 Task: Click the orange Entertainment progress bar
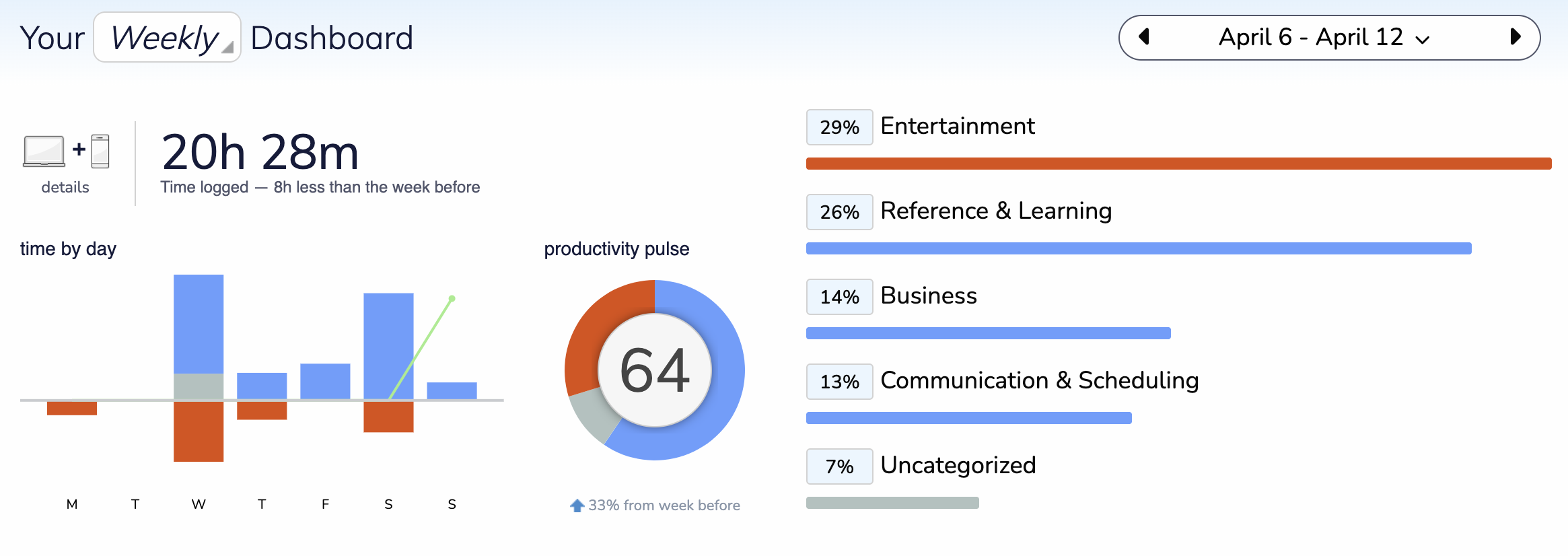(x=1178, y=164)
